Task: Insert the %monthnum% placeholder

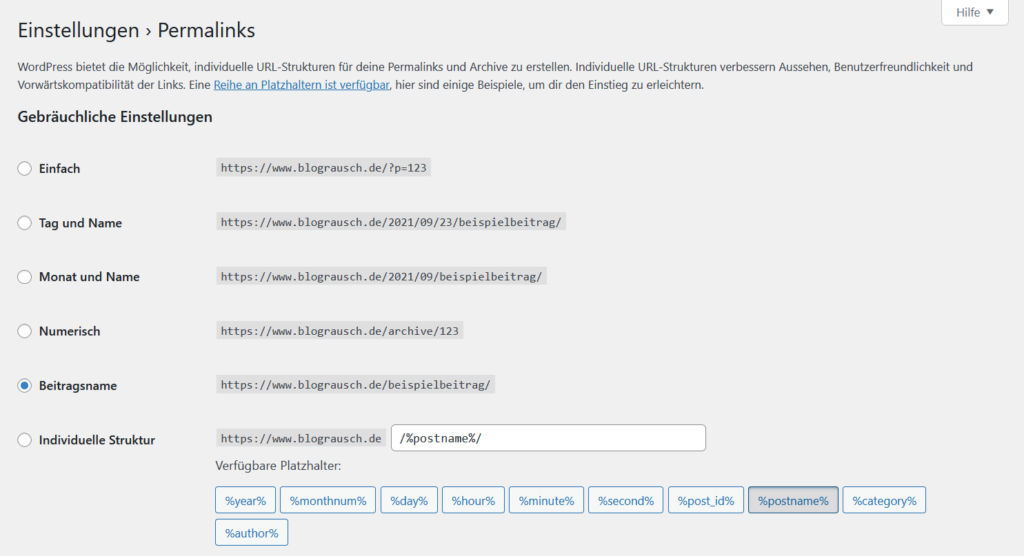Action: pos(328,500)
